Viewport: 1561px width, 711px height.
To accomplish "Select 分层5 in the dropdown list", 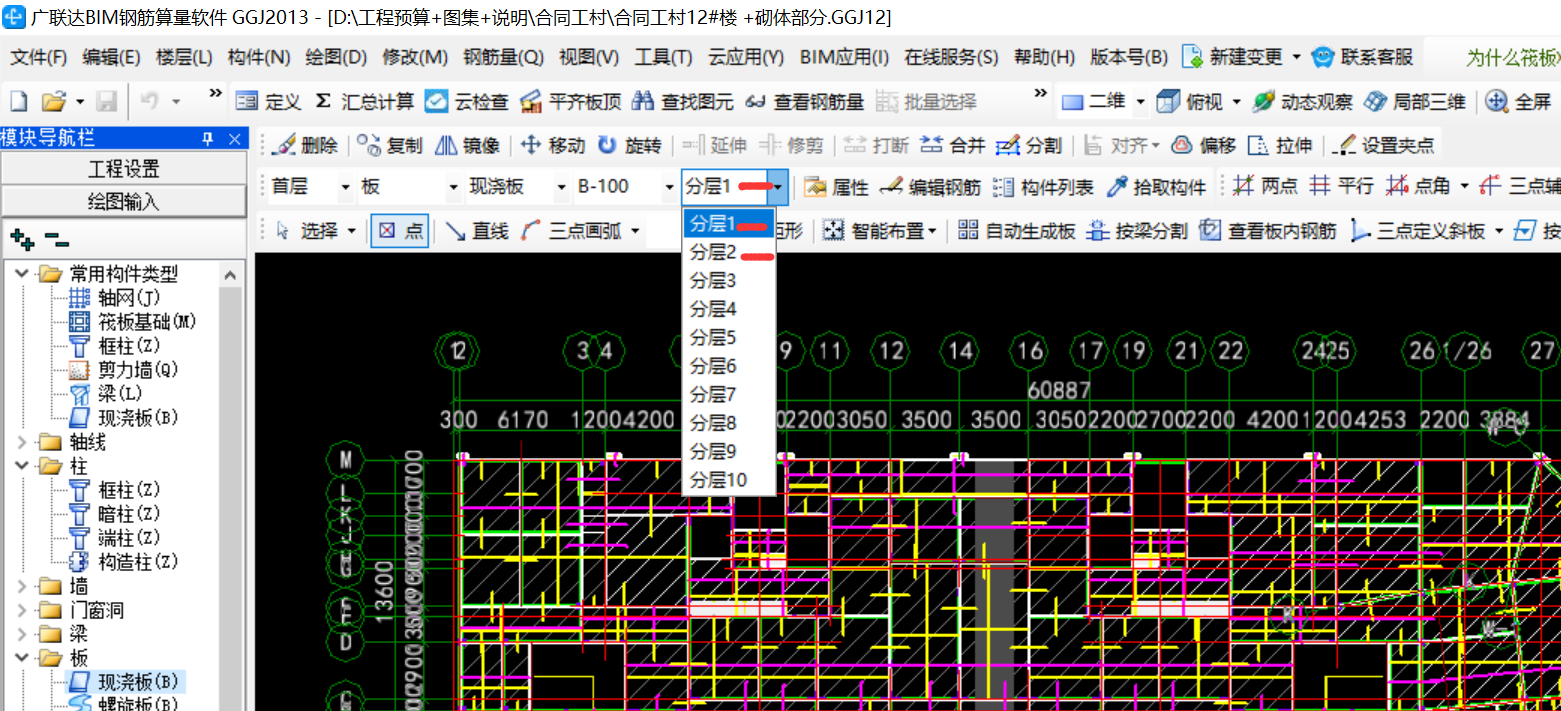I will pos(729,337).
